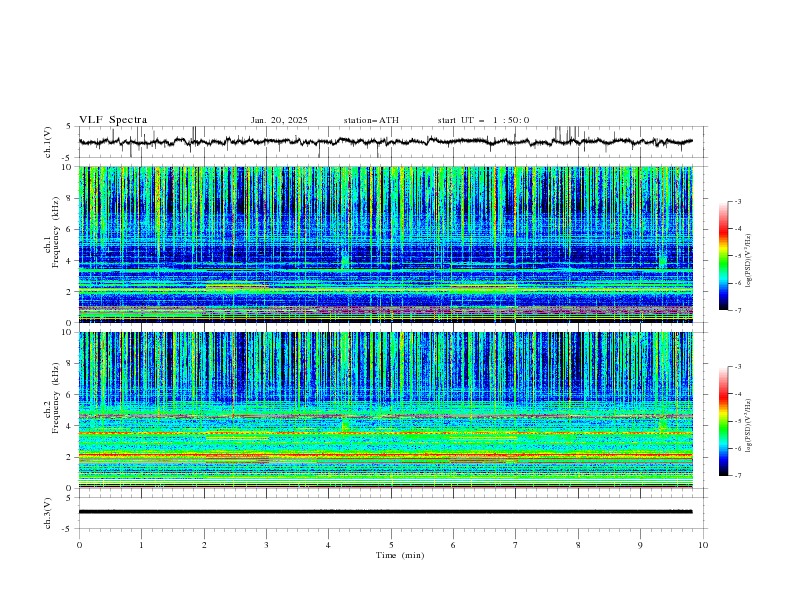Click the ch.2 spectrogram plot
792x612 pixels.
point(385,410)
